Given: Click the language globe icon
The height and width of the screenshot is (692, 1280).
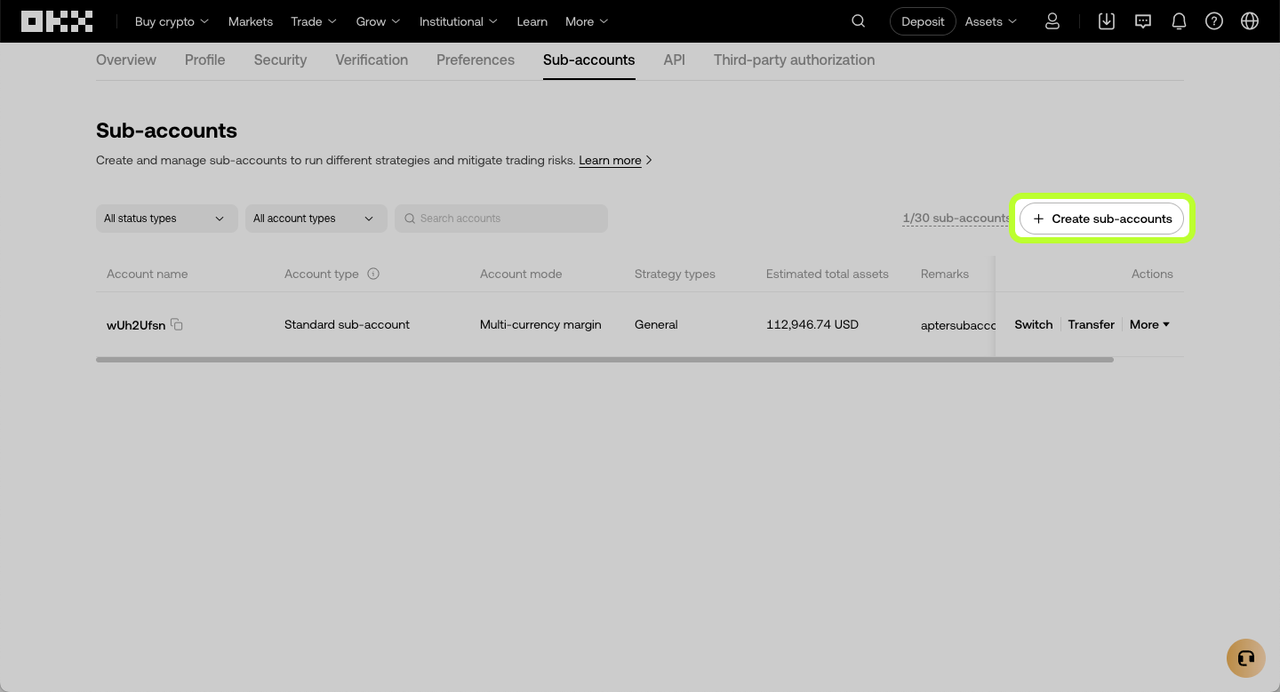Looking at the screenshot, I should pos(1249,20).
